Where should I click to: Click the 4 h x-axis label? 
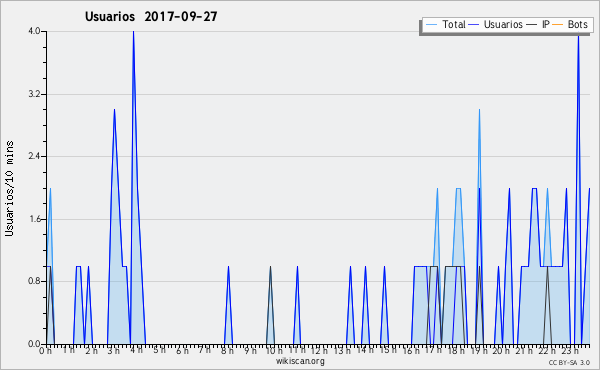(137, 350)
